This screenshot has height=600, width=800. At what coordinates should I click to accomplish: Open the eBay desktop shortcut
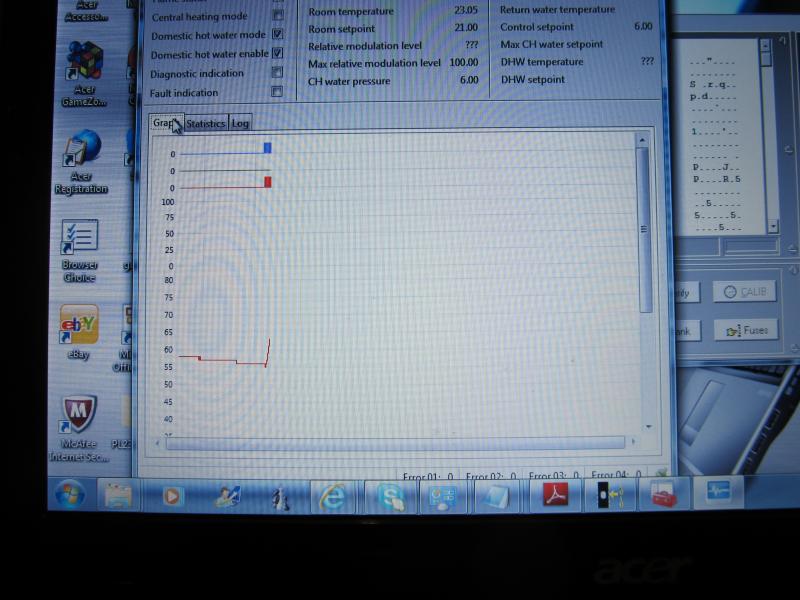(x=79, y=326)
